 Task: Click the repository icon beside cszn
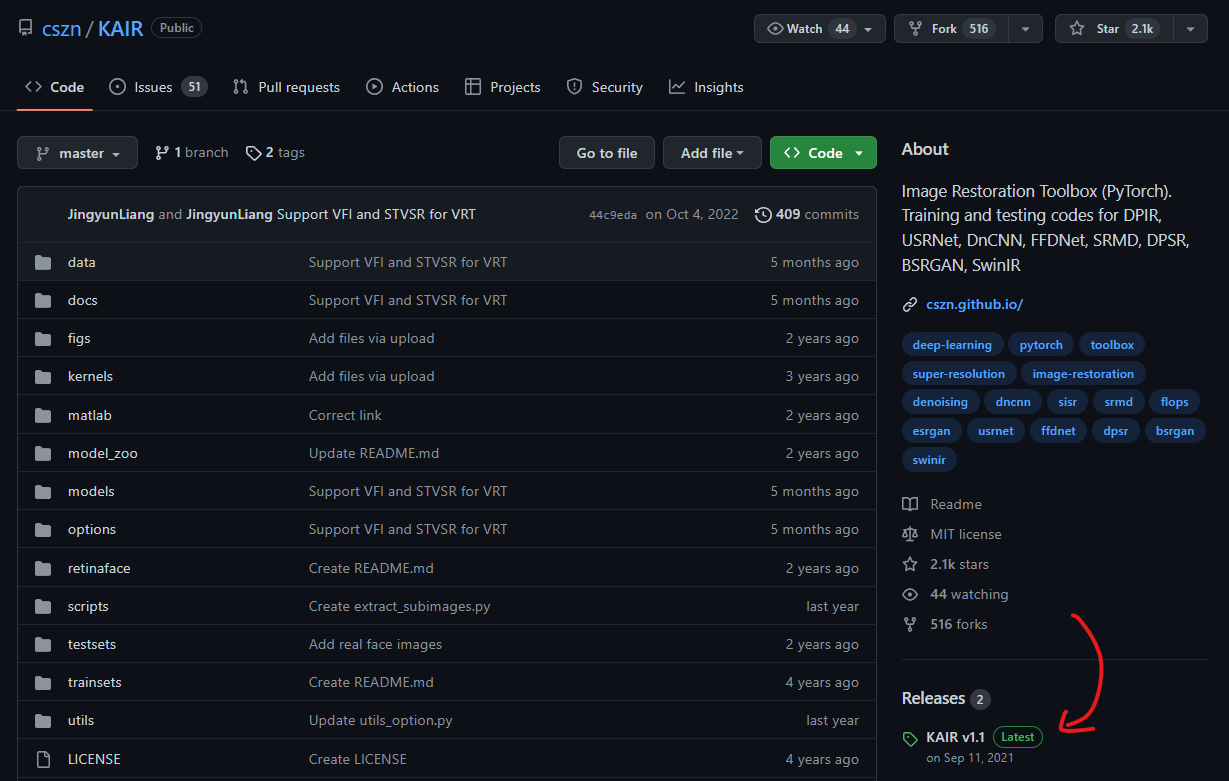26,28
